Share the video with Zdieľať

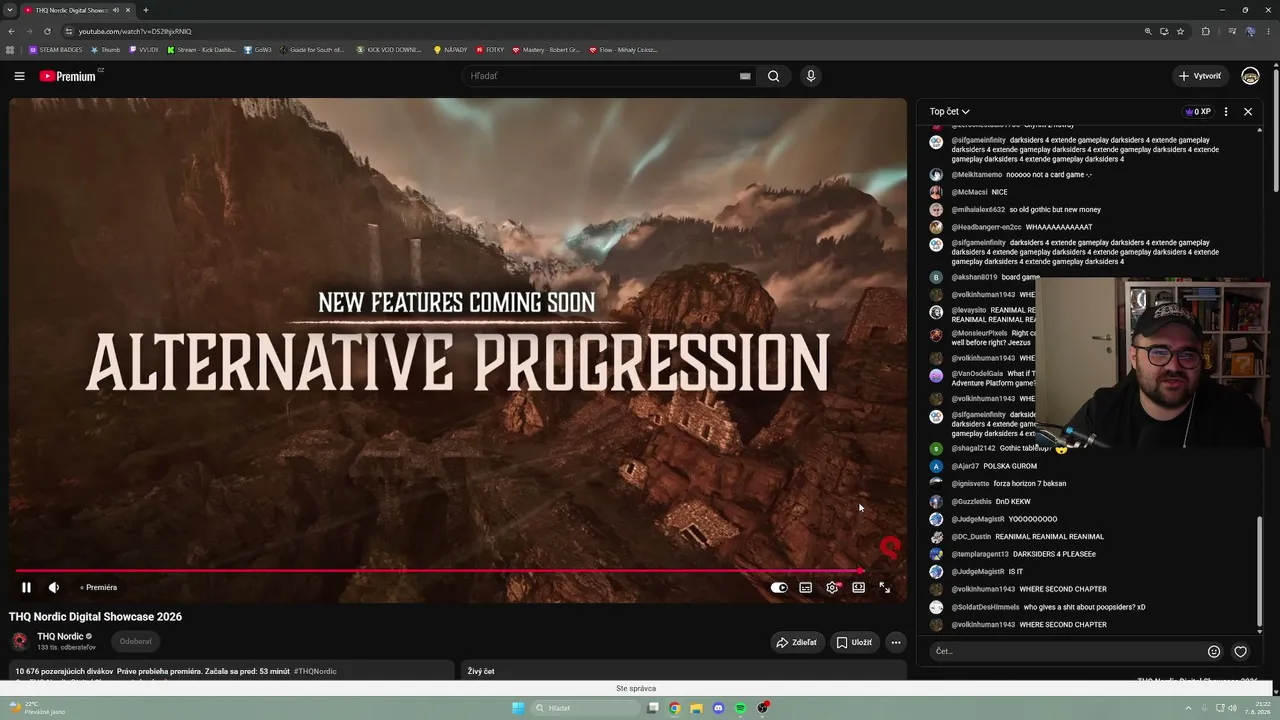(797, 642)
